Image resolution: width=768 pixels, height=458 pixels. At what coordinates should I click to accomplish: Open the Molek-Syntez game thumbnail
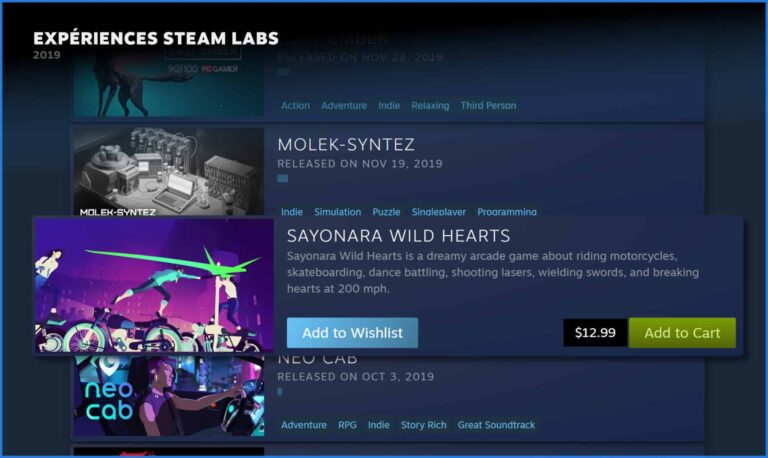[168, 171]
